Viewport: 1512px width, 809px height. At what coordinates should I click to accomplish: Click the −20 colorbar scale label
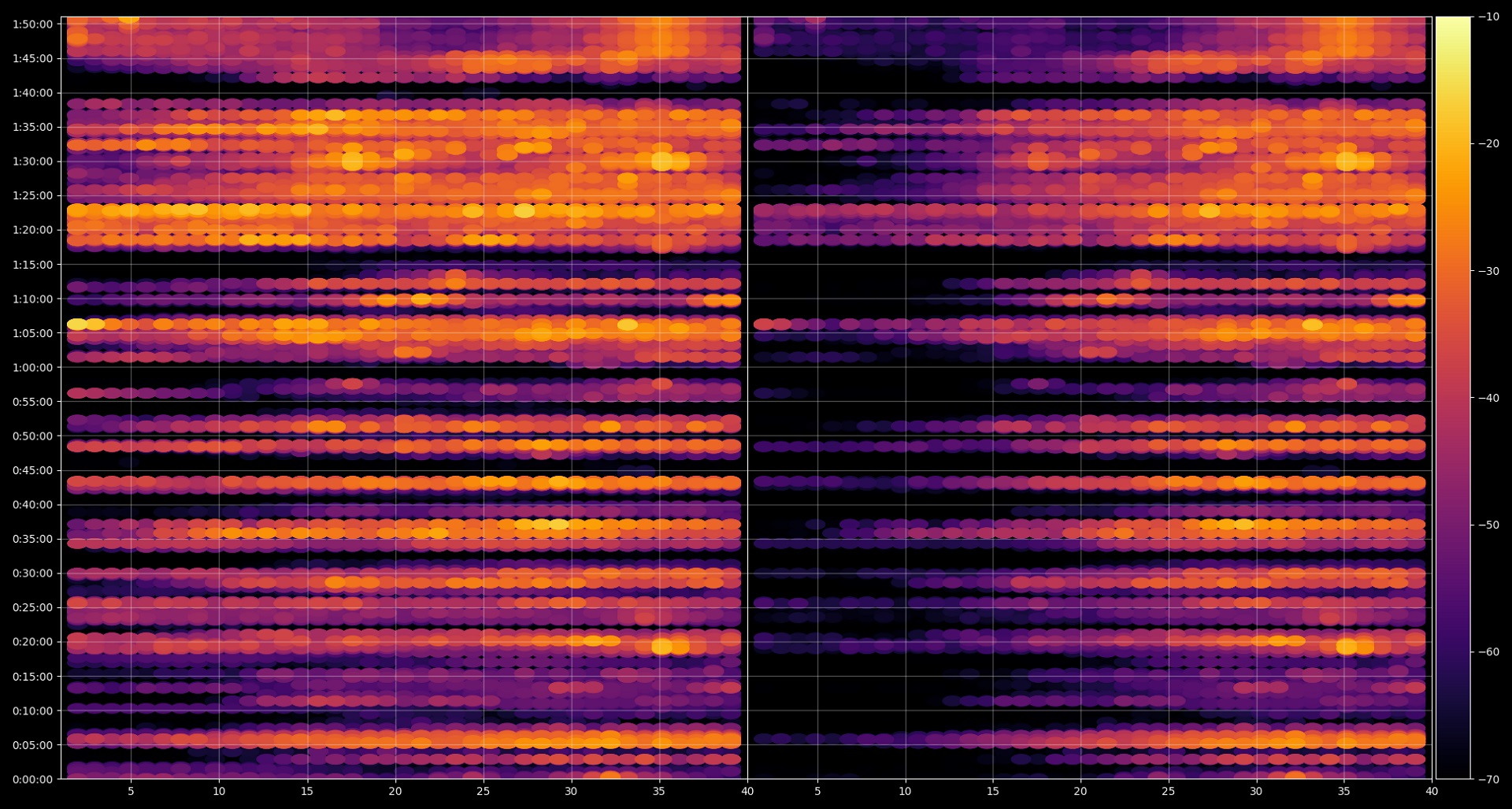[1488, 143]
